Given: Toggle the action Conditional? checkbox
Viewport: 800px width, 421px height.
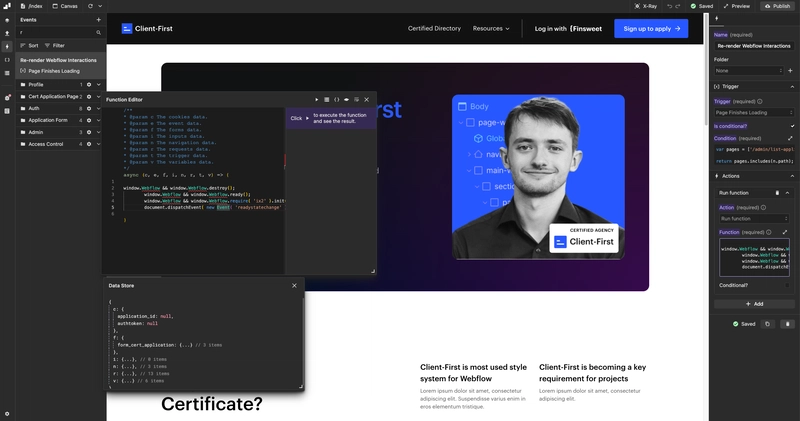Looking at the screenshot, I should 787,285.
